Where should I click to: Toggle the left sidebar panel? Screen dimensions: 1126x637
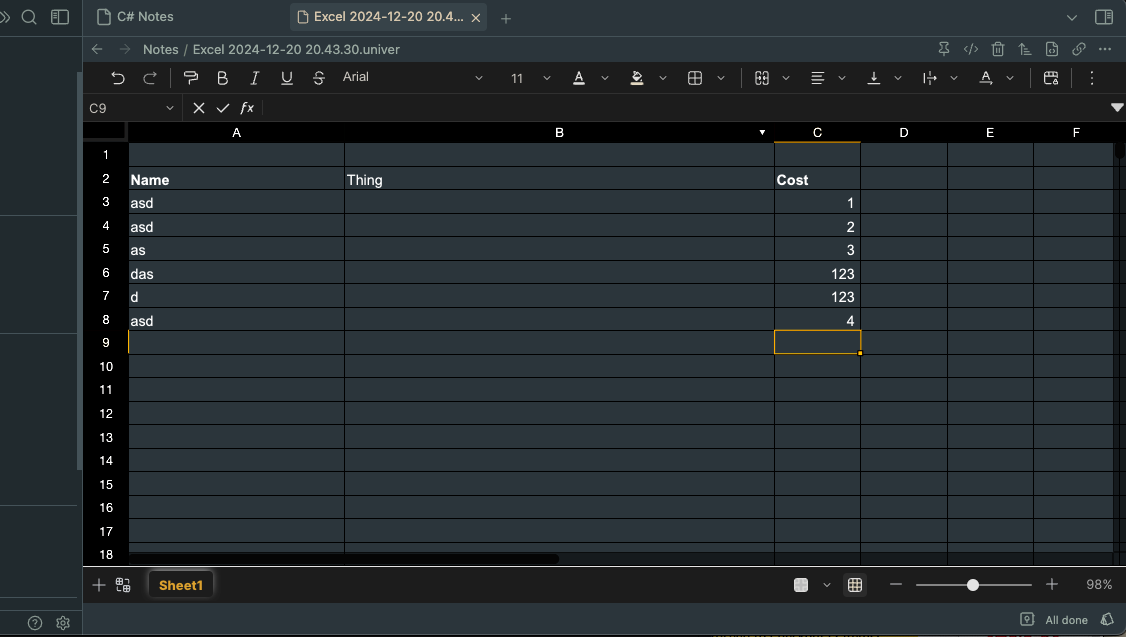(60, 17)
